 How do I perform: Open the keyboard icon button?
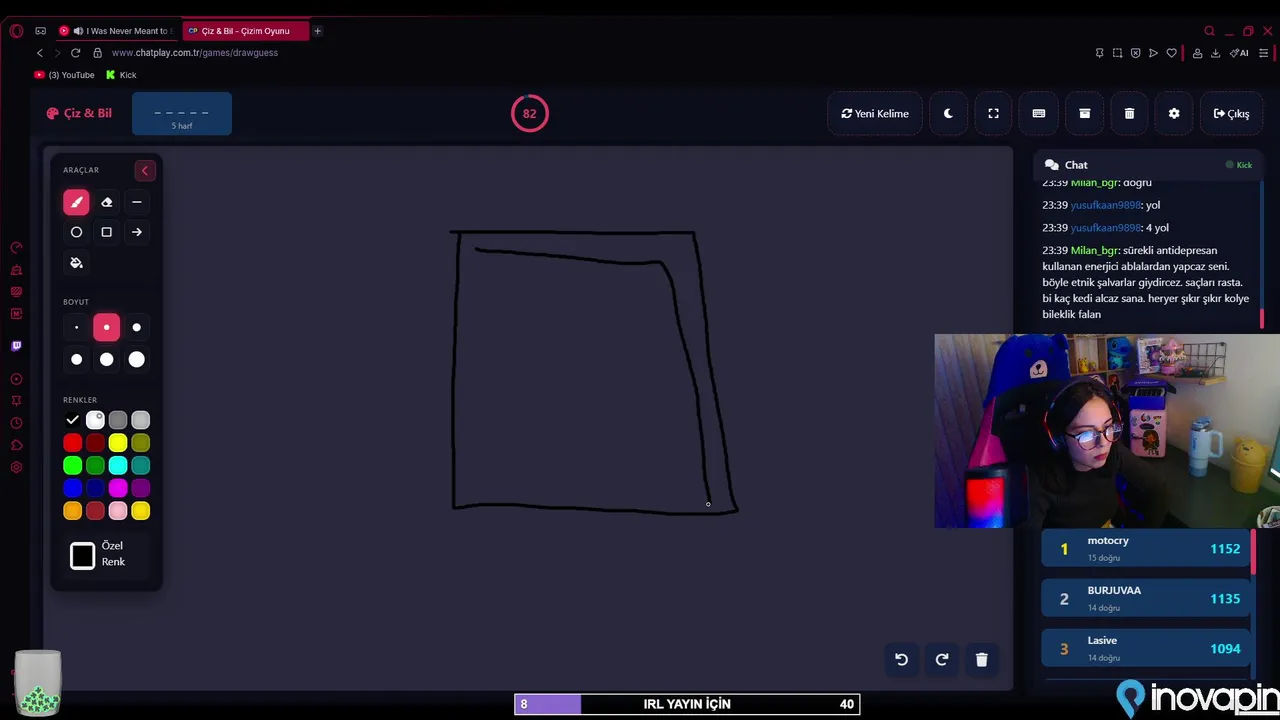tap(1039, 113)
